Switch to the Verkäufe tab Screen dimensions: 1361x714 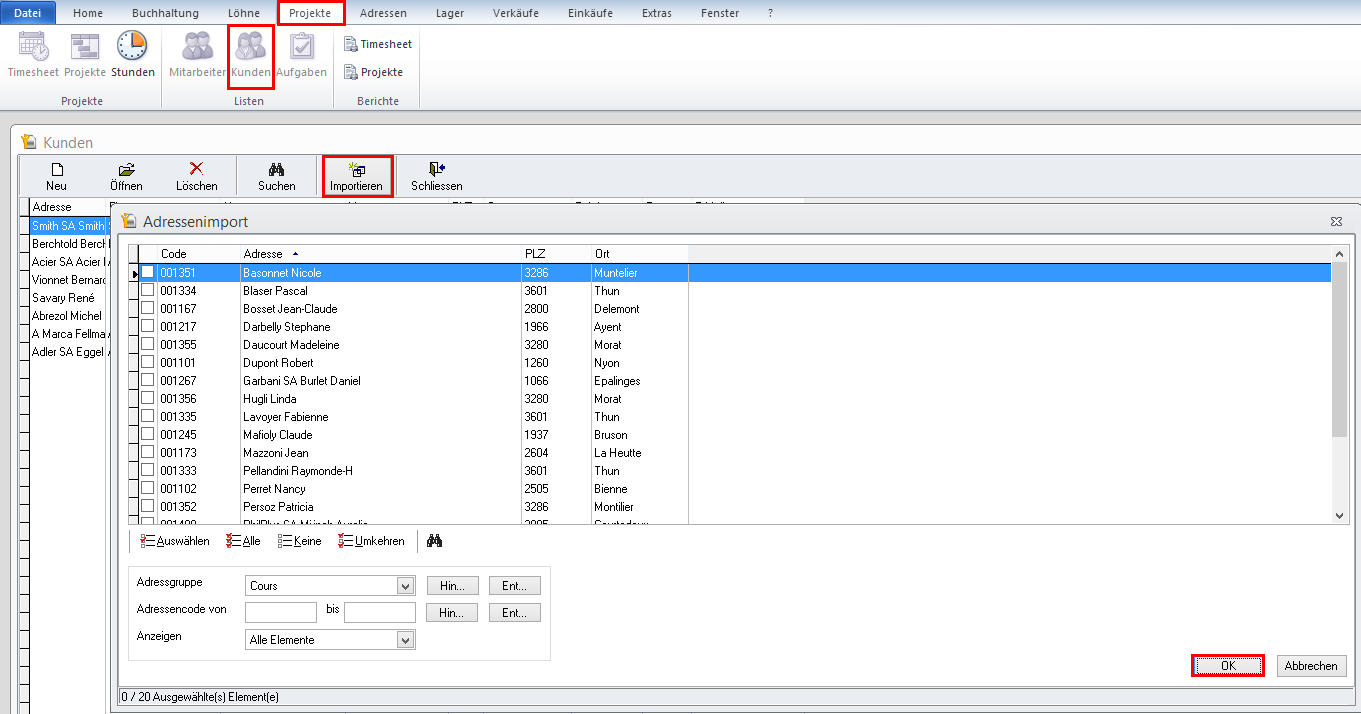pos(516,13)
